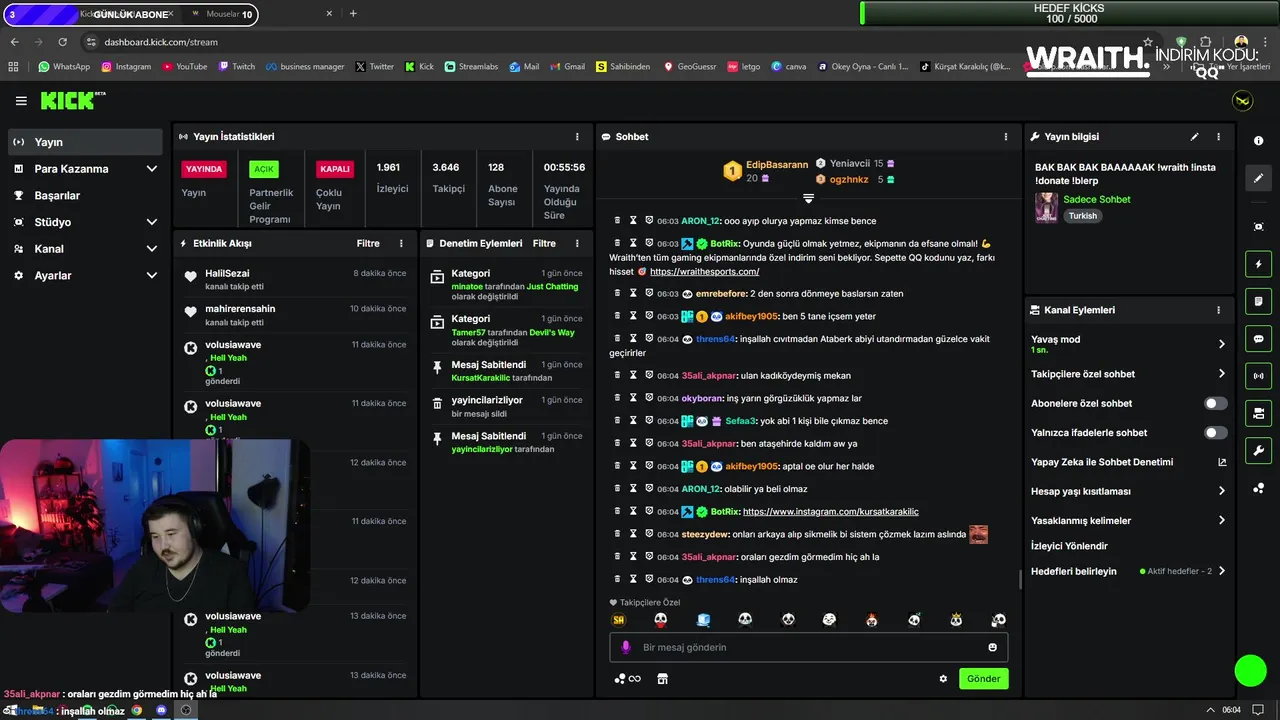Open the Yayın bilgisi three-dot menu

1218,137
